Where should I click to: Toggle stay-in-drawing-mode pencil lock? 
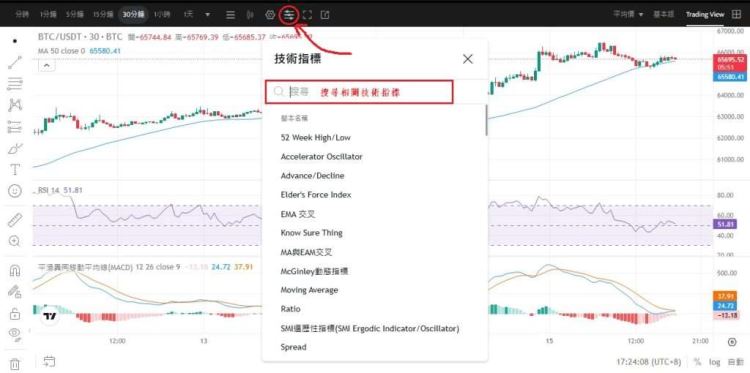click(15, 291)
